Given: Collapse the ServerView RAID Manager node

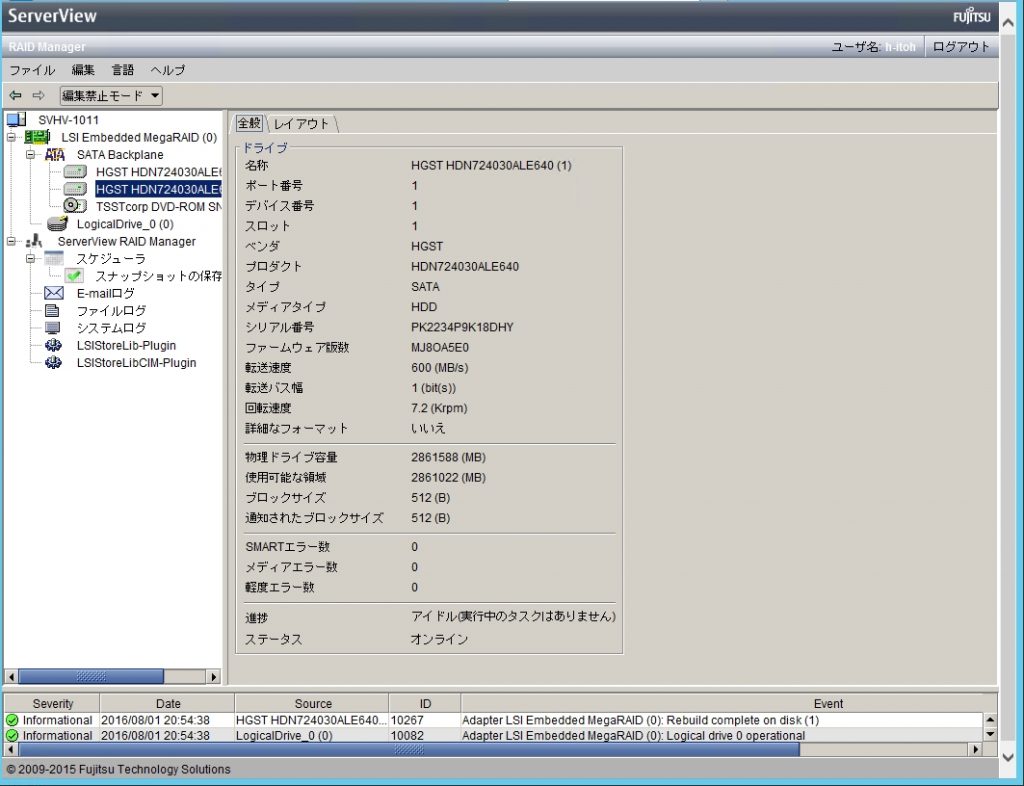Looking at the screenshot, I should (x=11, y=242).
